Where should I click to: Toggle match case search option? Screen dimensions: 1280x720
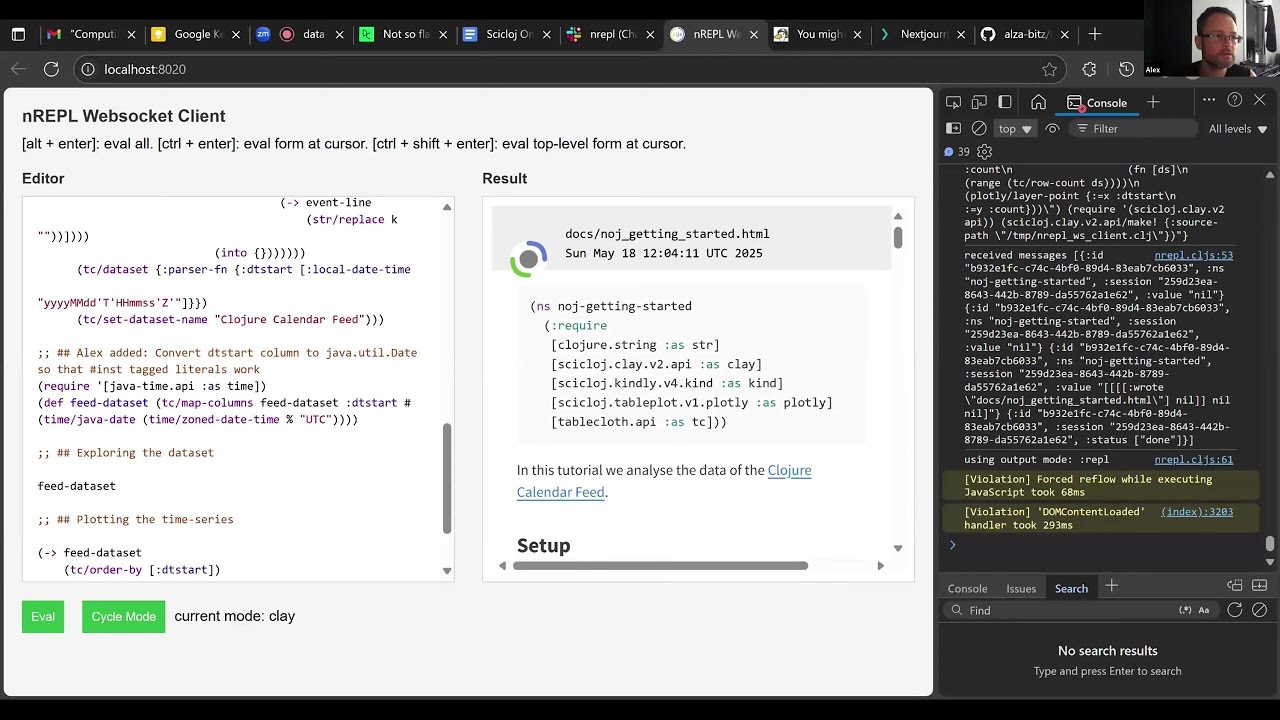click(1204, 610)
